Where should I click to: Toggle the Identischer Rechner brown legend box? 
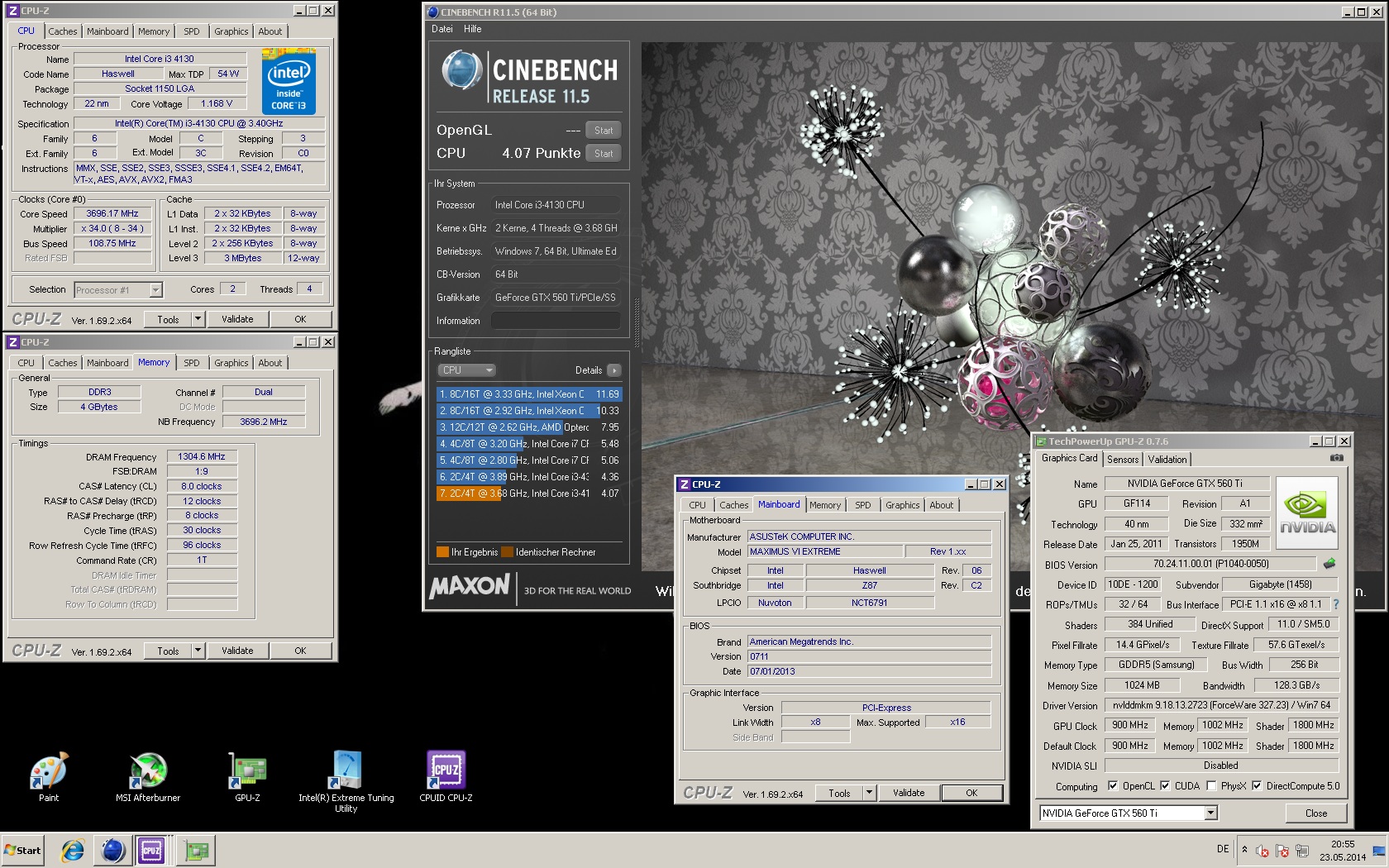pos(507,552)
